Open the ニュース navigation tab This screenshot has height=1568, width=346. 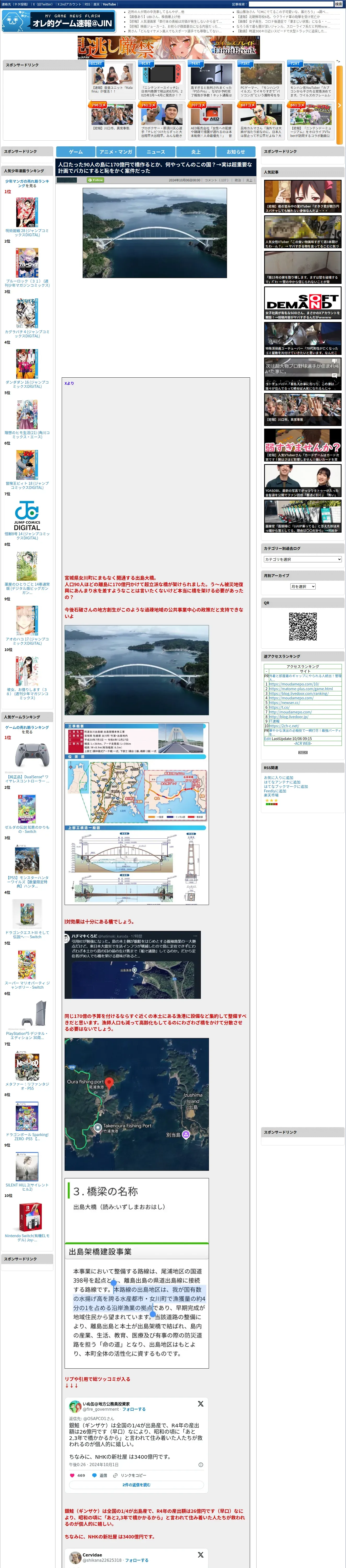click(155, 152)
